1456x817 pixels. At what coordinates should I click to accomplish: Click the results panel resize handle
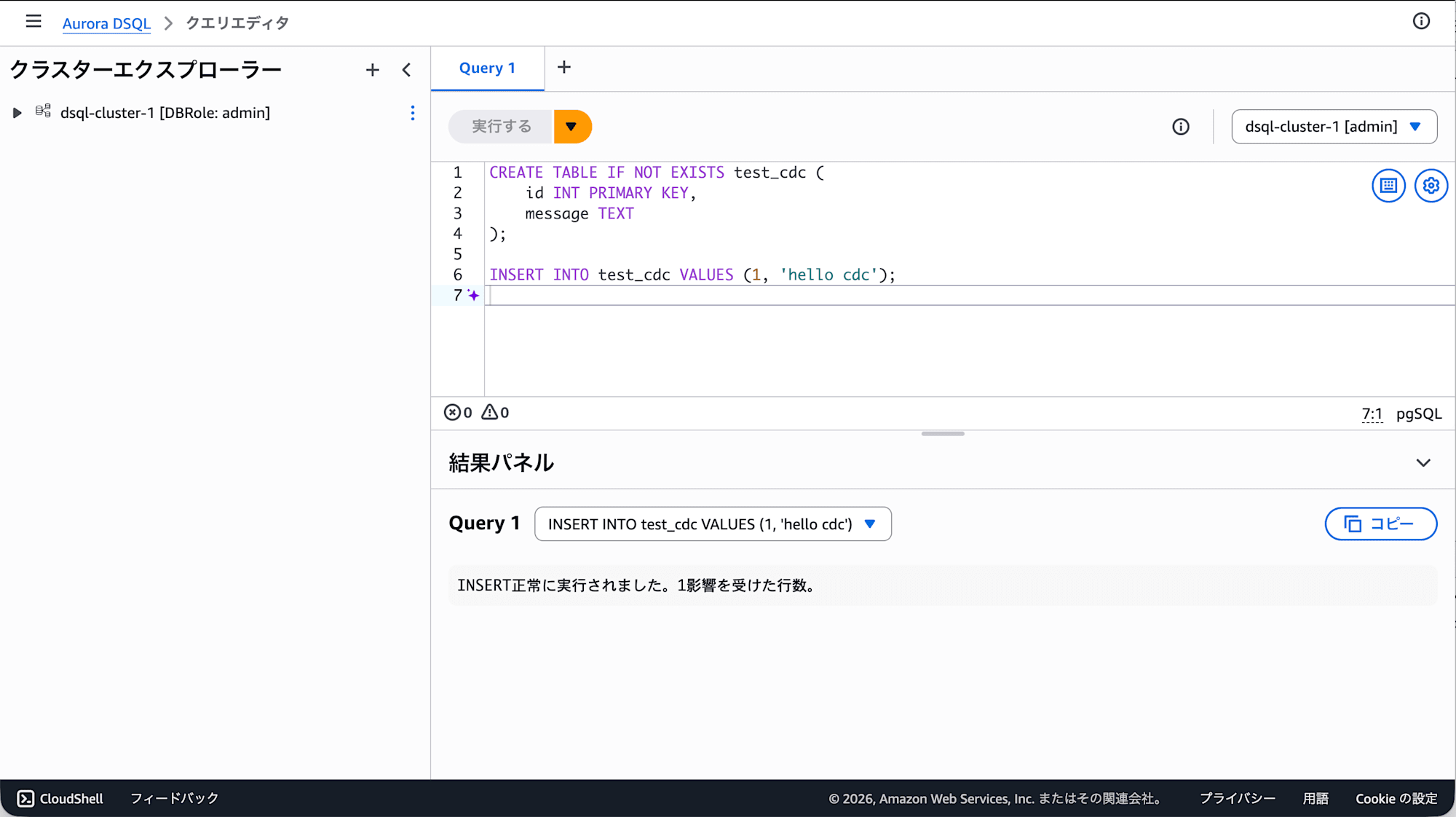[943, 434]
